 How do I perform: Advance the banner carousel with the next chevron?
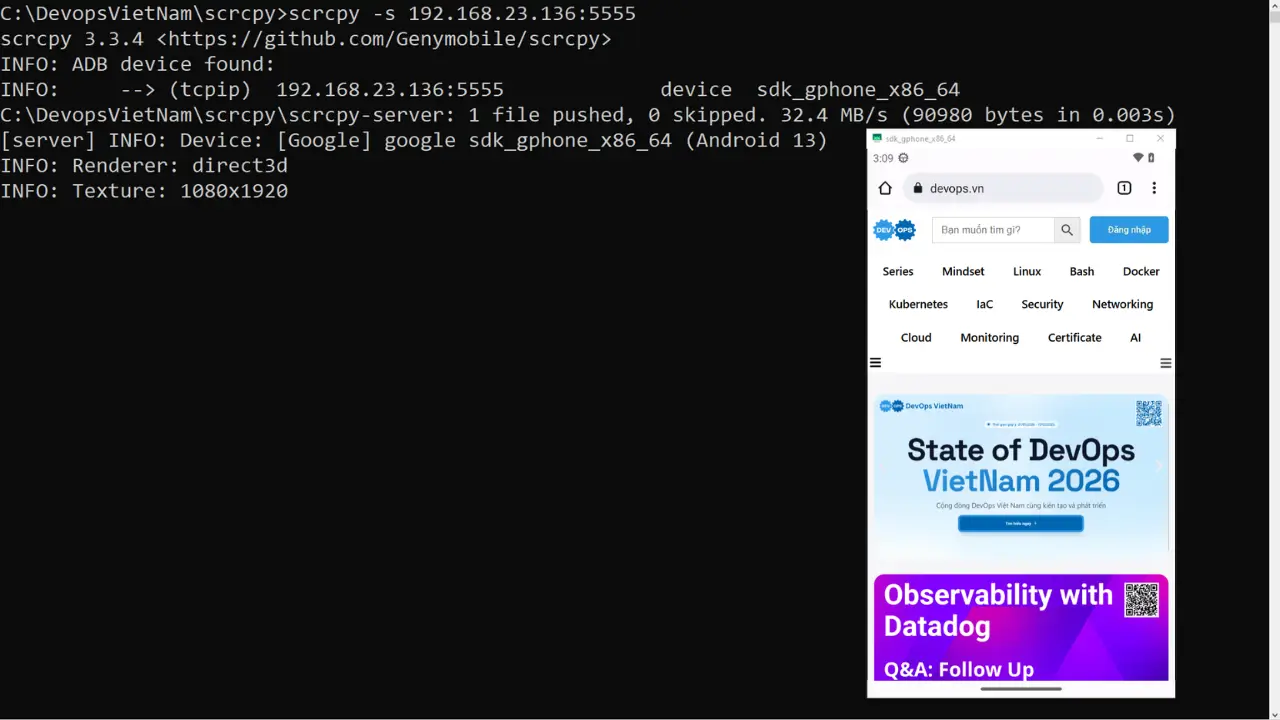tap(1159, 465)
